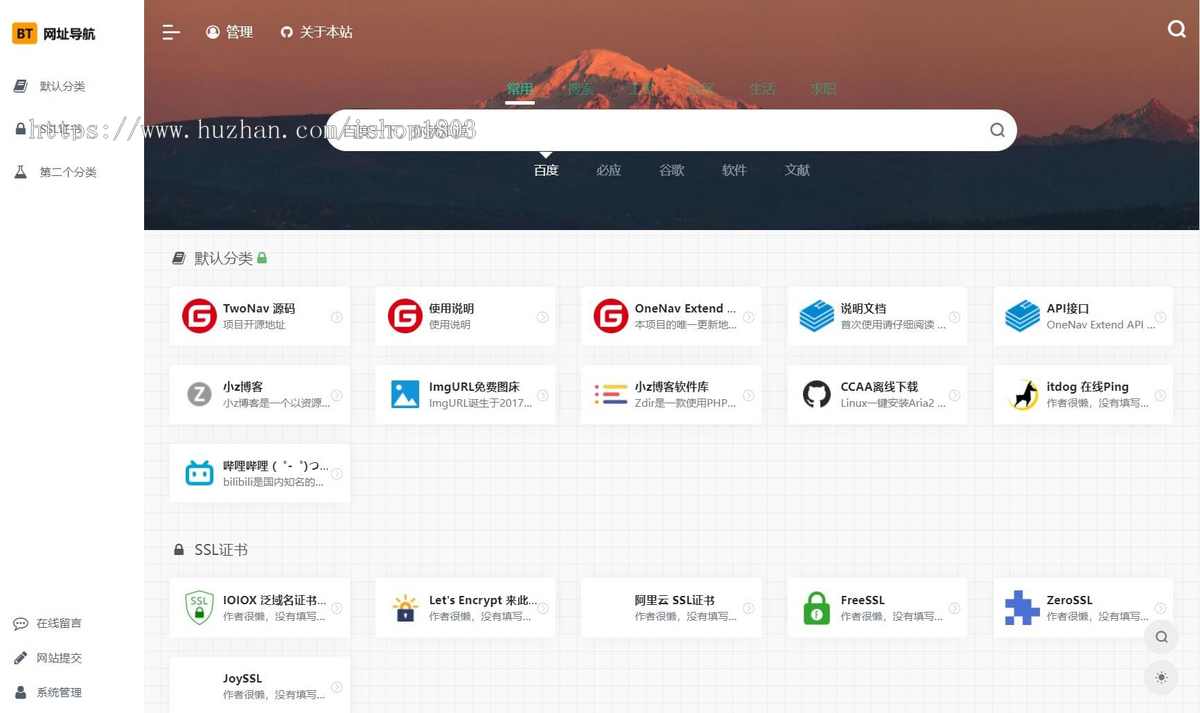Choose the 谷歌 search engine
Screen dimensions: 1200x713
pos(672,170)
